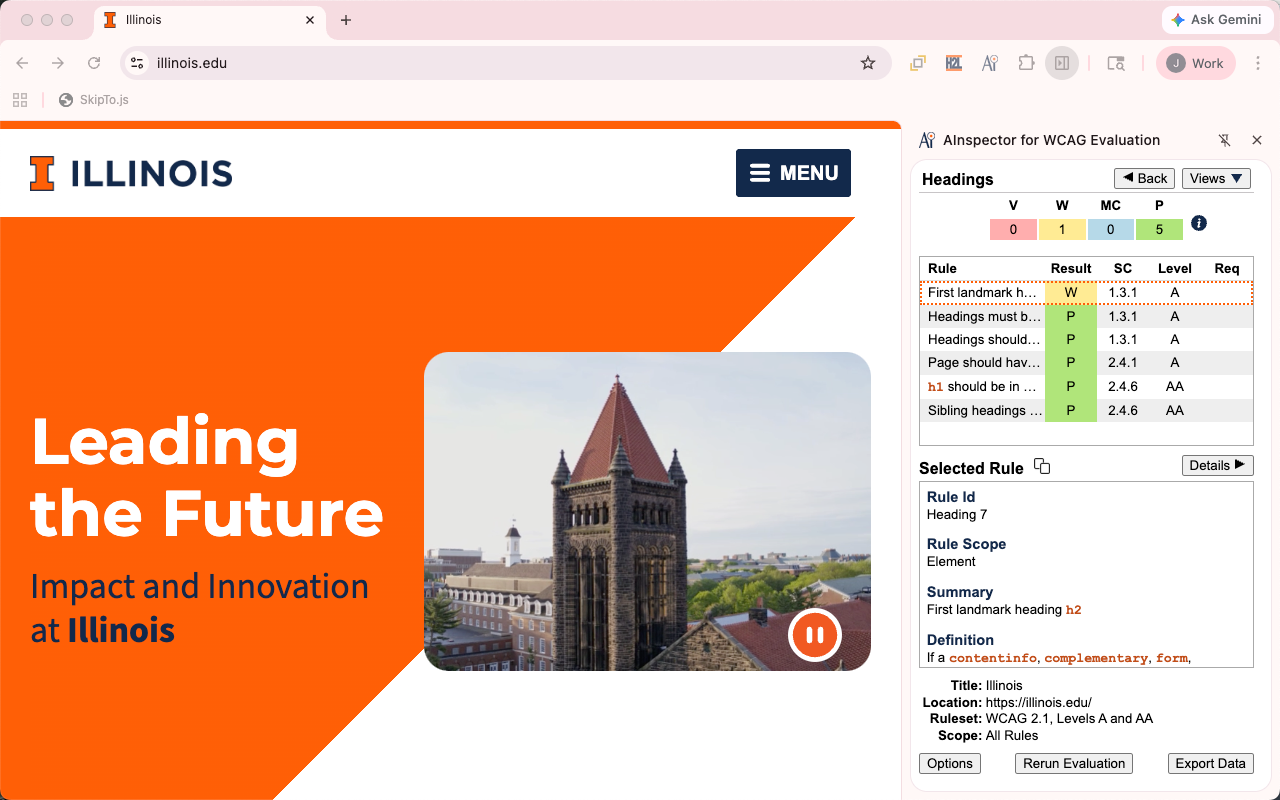Click the Rerun Evaluation button

[x=1074, y=763]
